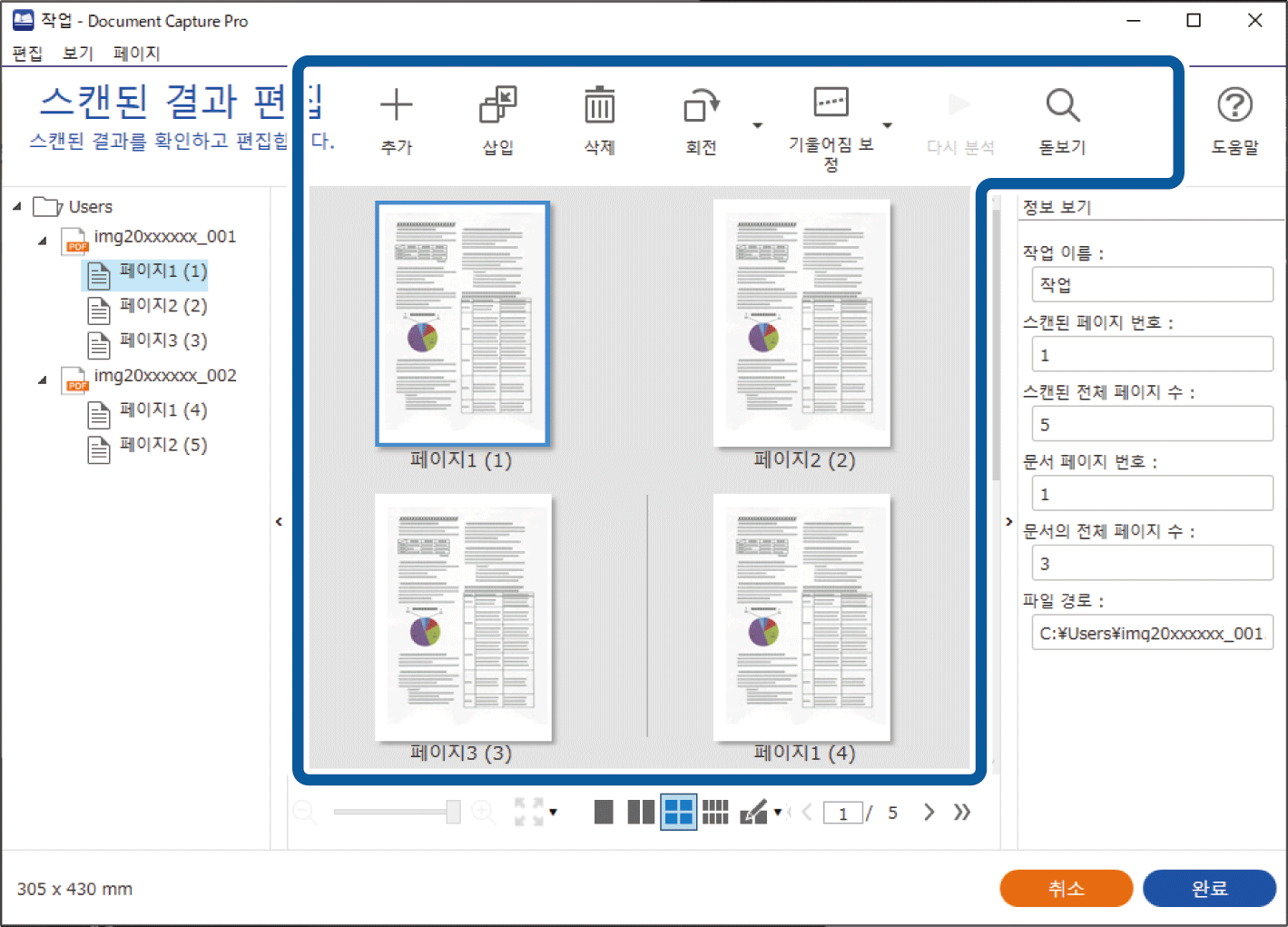
Task: Open 도움말 (Help) question mark icon
Action: 1234,106
